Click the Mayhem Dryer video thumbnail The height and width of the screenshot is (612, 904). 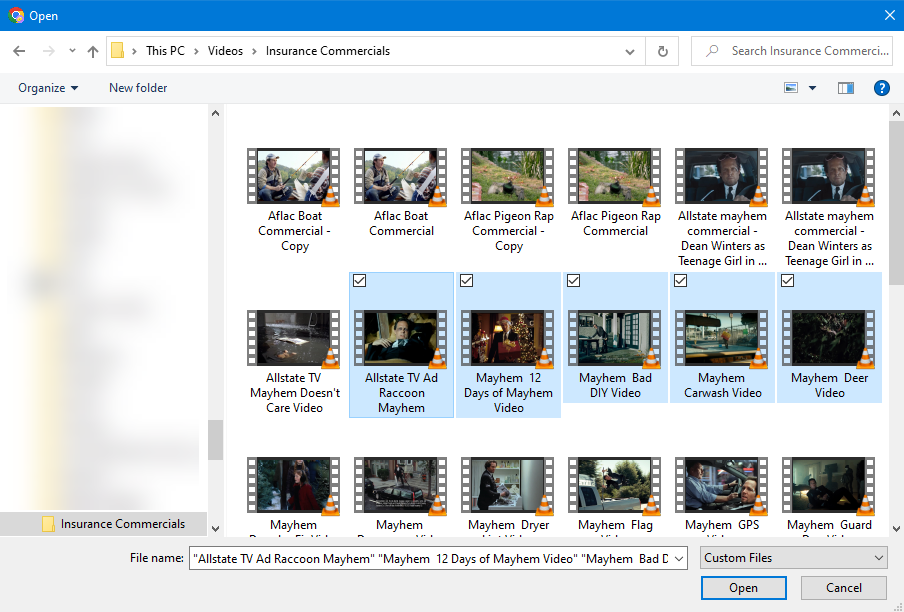[x=508, y=485]
